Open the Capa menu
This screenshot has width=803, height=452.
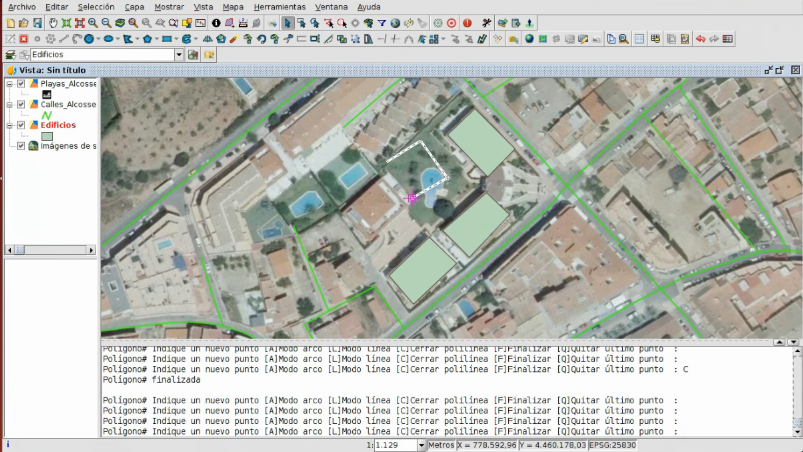click(x=134, y=6)
